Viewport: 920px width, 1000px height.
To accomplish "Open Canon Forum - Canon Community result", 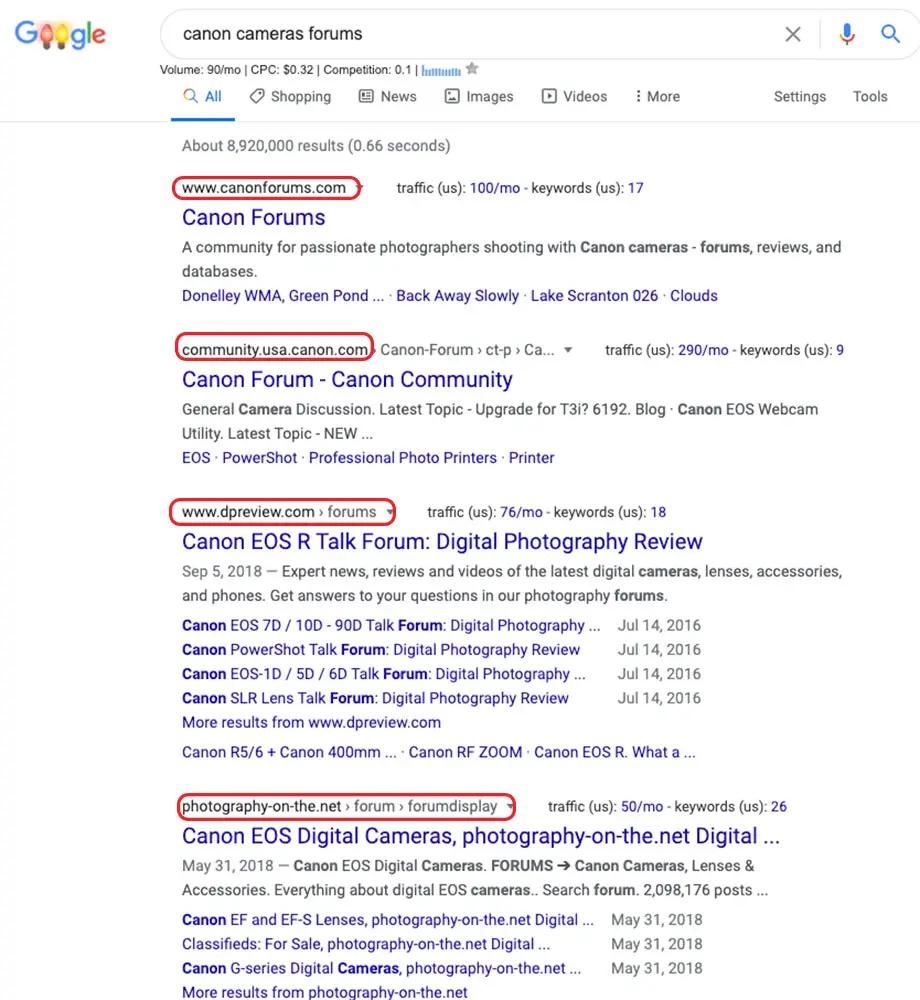I will (x=347, y=379).
